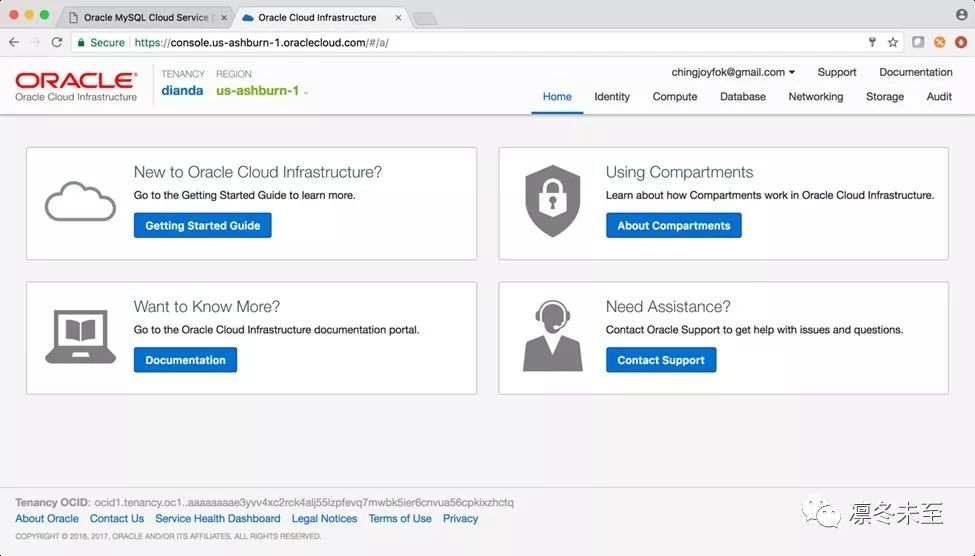Open the Terms of Use link
Viewport: 975px width, 556px height.
(x=400, y=519)
